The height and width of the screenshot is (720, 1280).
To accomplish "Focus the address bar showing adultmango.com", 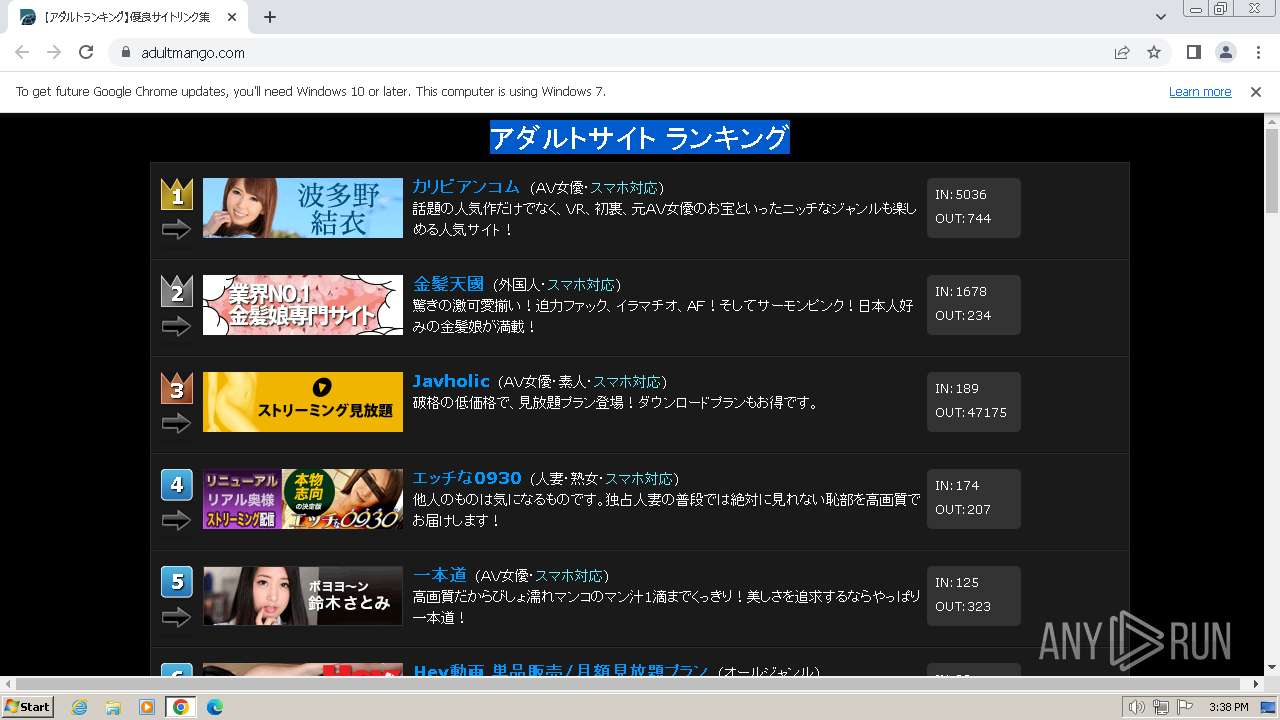I will pos(600,53).
